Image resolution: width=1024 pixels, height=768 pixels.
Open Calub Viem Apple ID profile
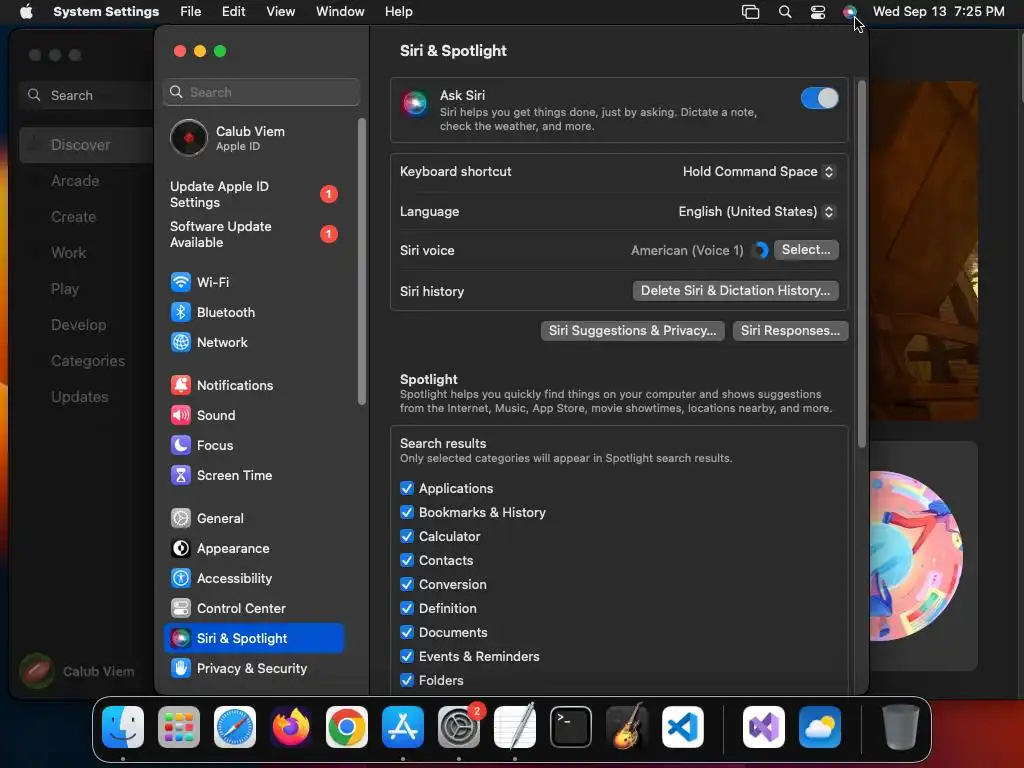click(253, 138)
